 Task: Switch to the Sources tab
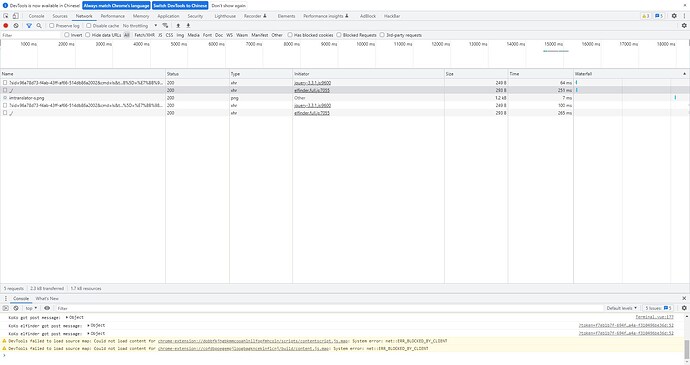60,16
